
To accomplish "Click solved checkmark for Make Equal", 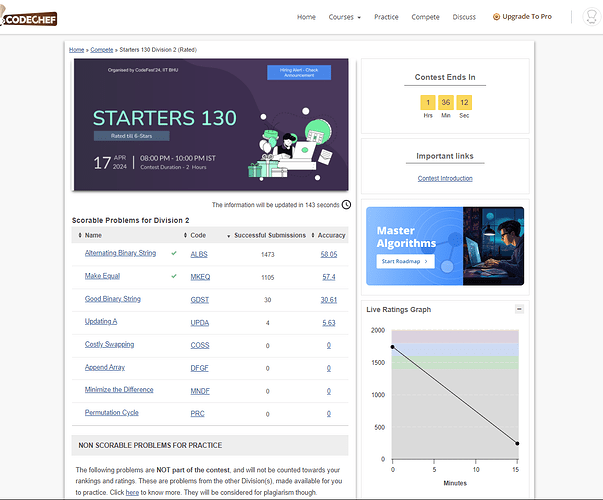I will pyautogui.click(x=174, y=276).
